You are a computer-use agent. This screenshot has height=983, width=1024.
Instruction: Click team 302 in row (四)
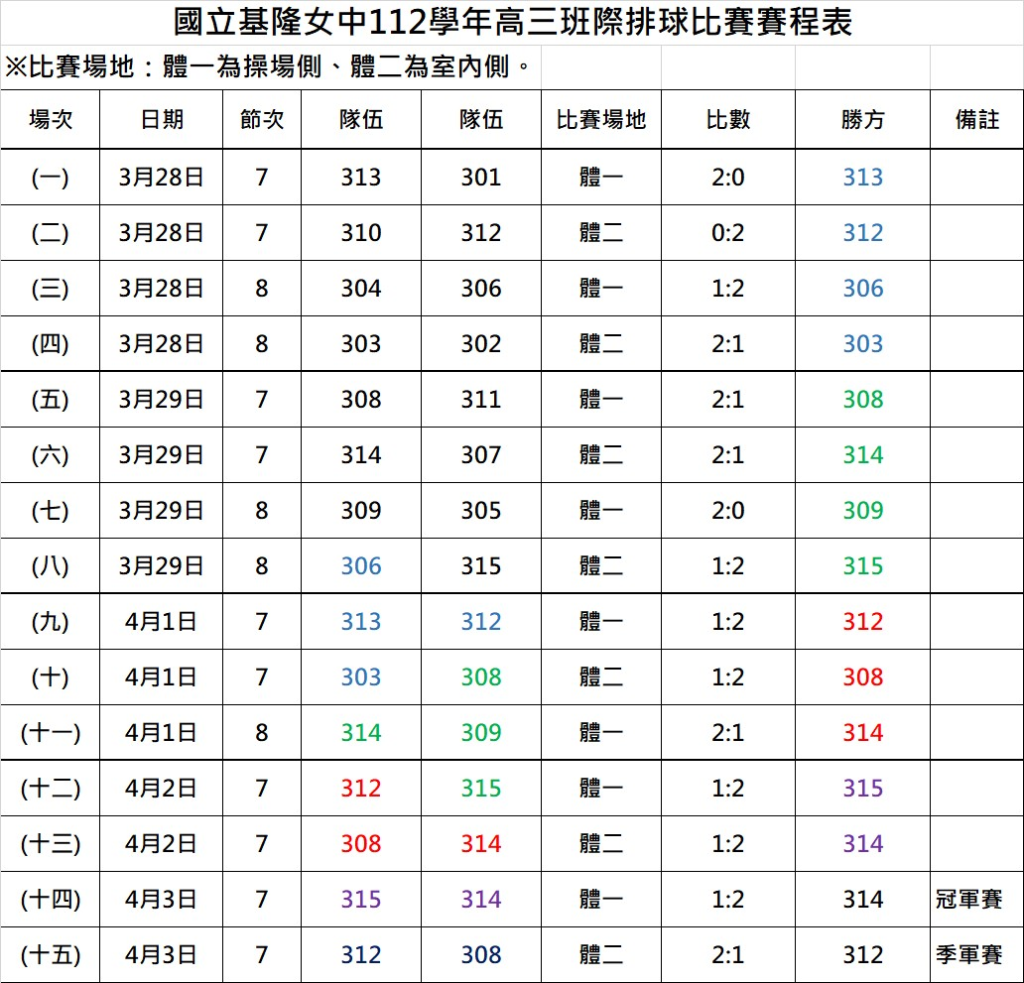tap(481, 344)
